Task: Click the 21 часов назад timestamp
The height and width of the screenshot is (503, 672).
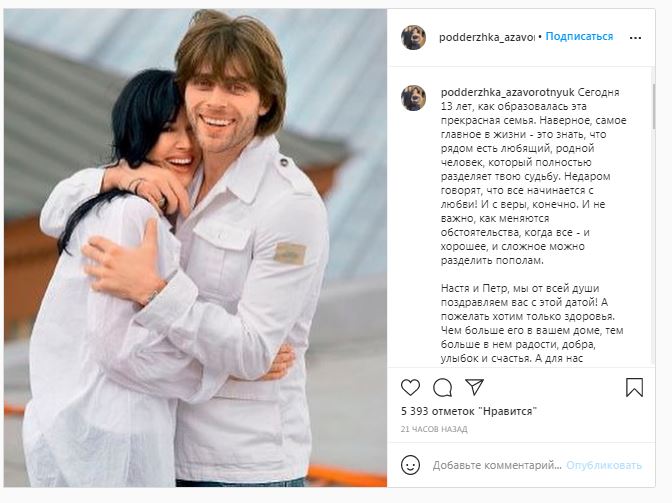Action: (x=434, y=429)
